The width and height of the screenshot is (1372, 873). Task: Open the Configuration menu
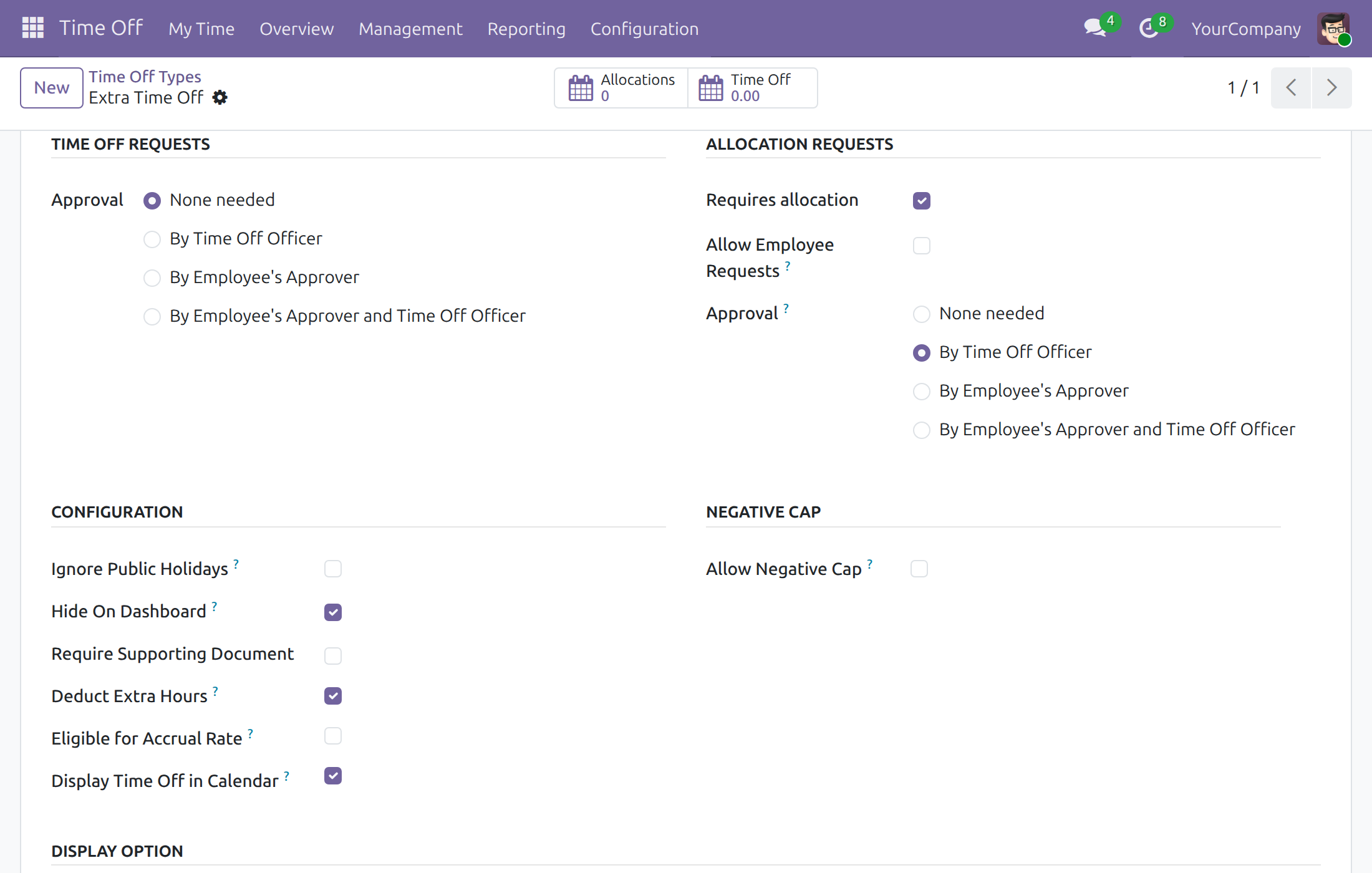[644, 29]
